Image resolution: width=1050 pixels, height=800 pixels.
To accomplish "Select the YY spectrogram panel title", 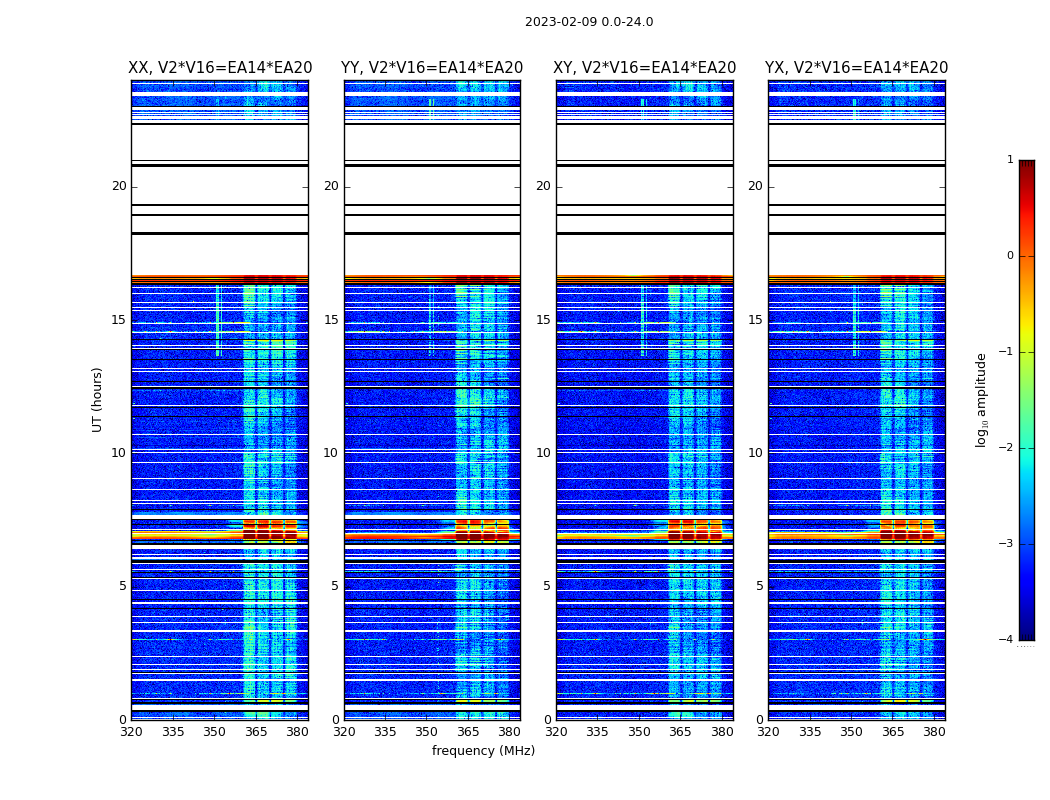I will [432, 68].
